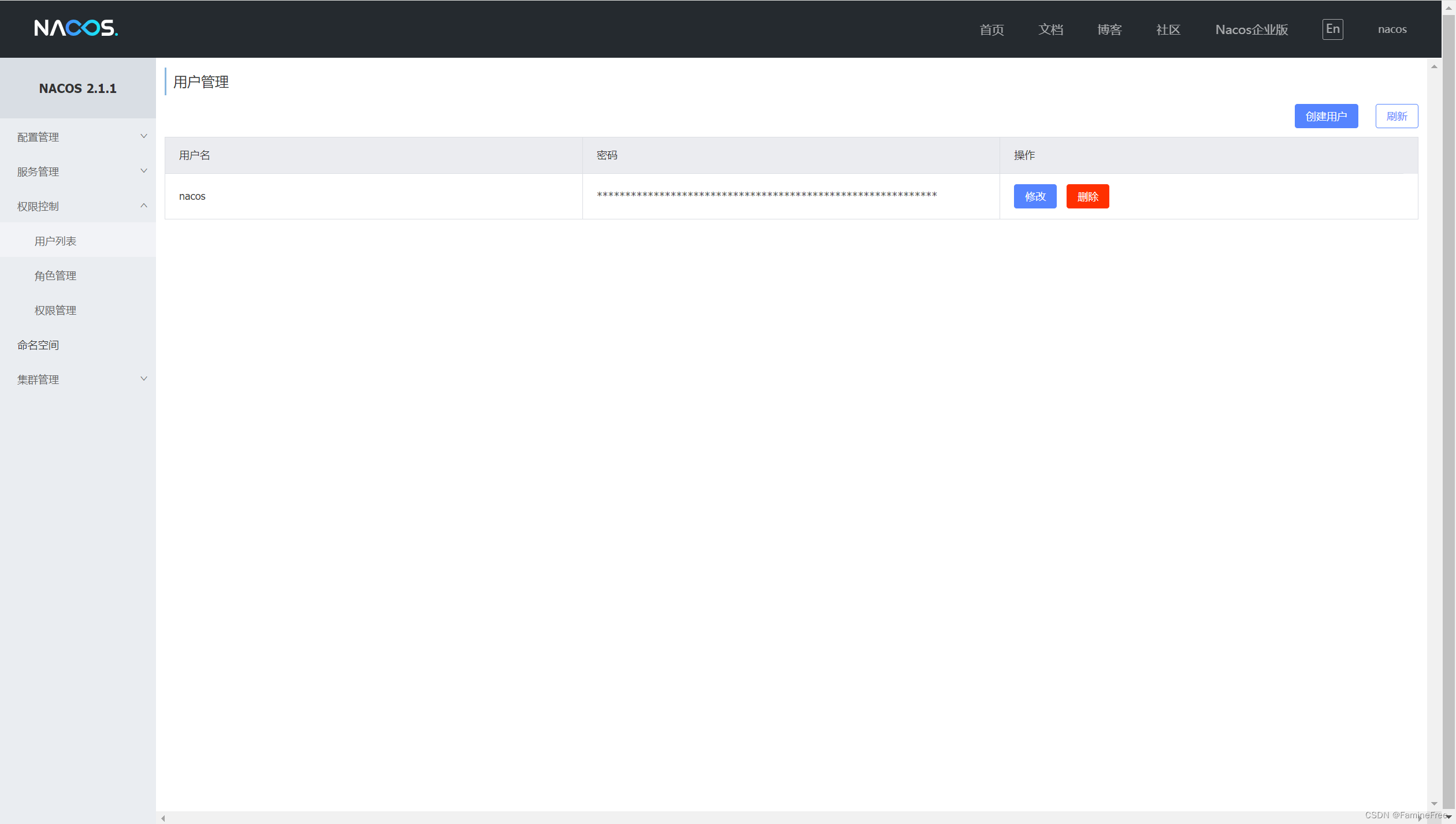Click the 刷新 refresh button
The height and width of the screenshot is (824, 1456).
click(1396, 116)
